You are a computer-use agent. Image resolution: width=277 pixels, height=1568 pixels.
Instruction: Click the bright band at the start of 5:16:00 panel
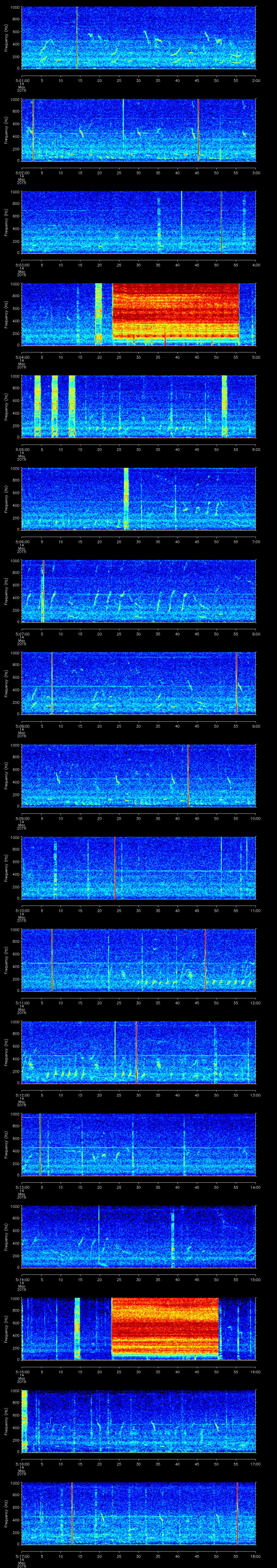point(24,1422)
